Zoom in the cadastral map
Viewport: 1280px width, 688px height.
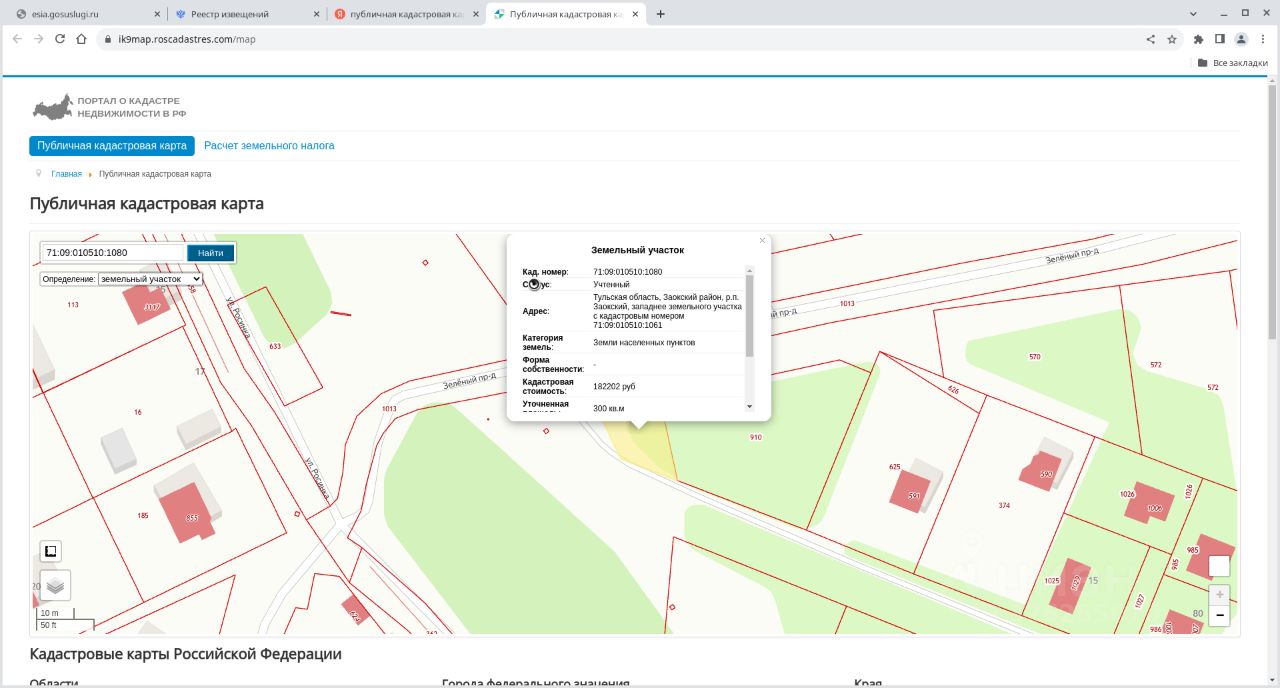pyautogui.click(x=1219, y=594)
